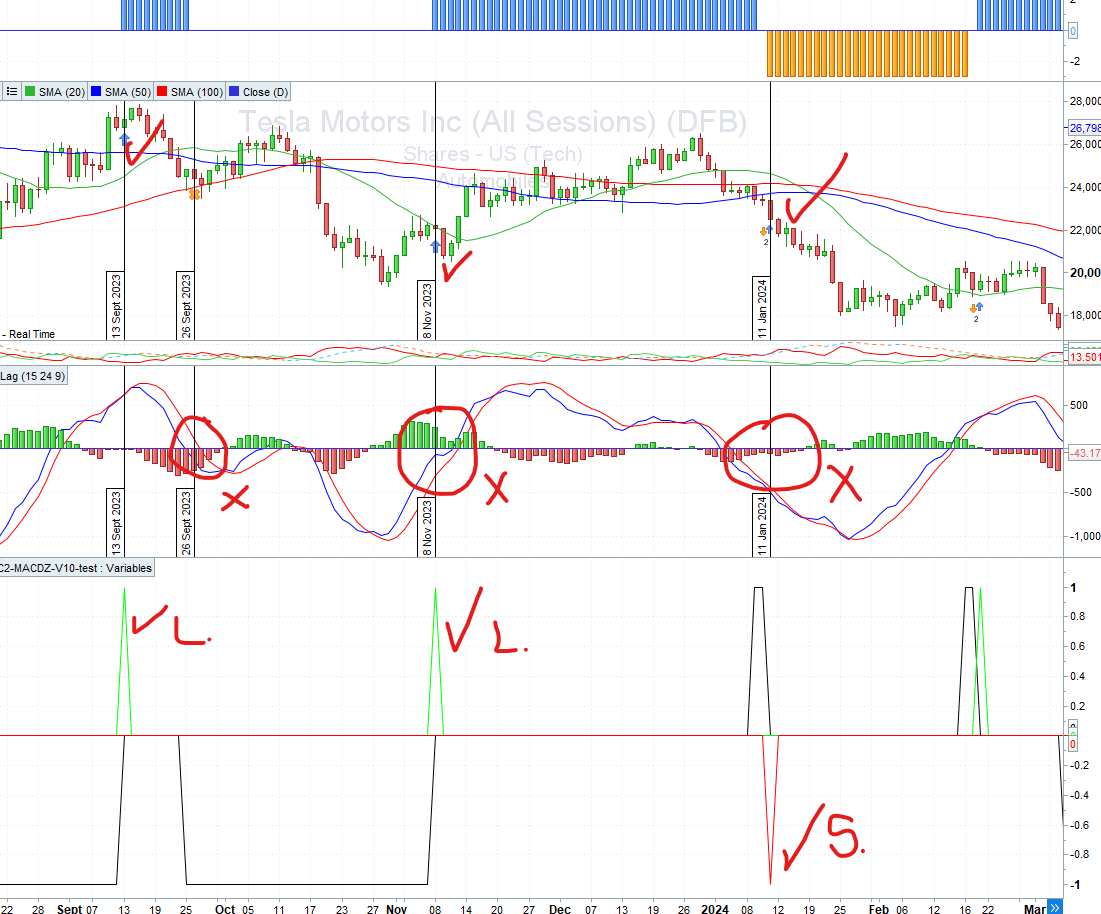Image resolution: width=1101 pixels, height=914 pixels.
Task: Select the 8 Nov 2023 marker on the MACD panel
Action: (x=427, y=527)
